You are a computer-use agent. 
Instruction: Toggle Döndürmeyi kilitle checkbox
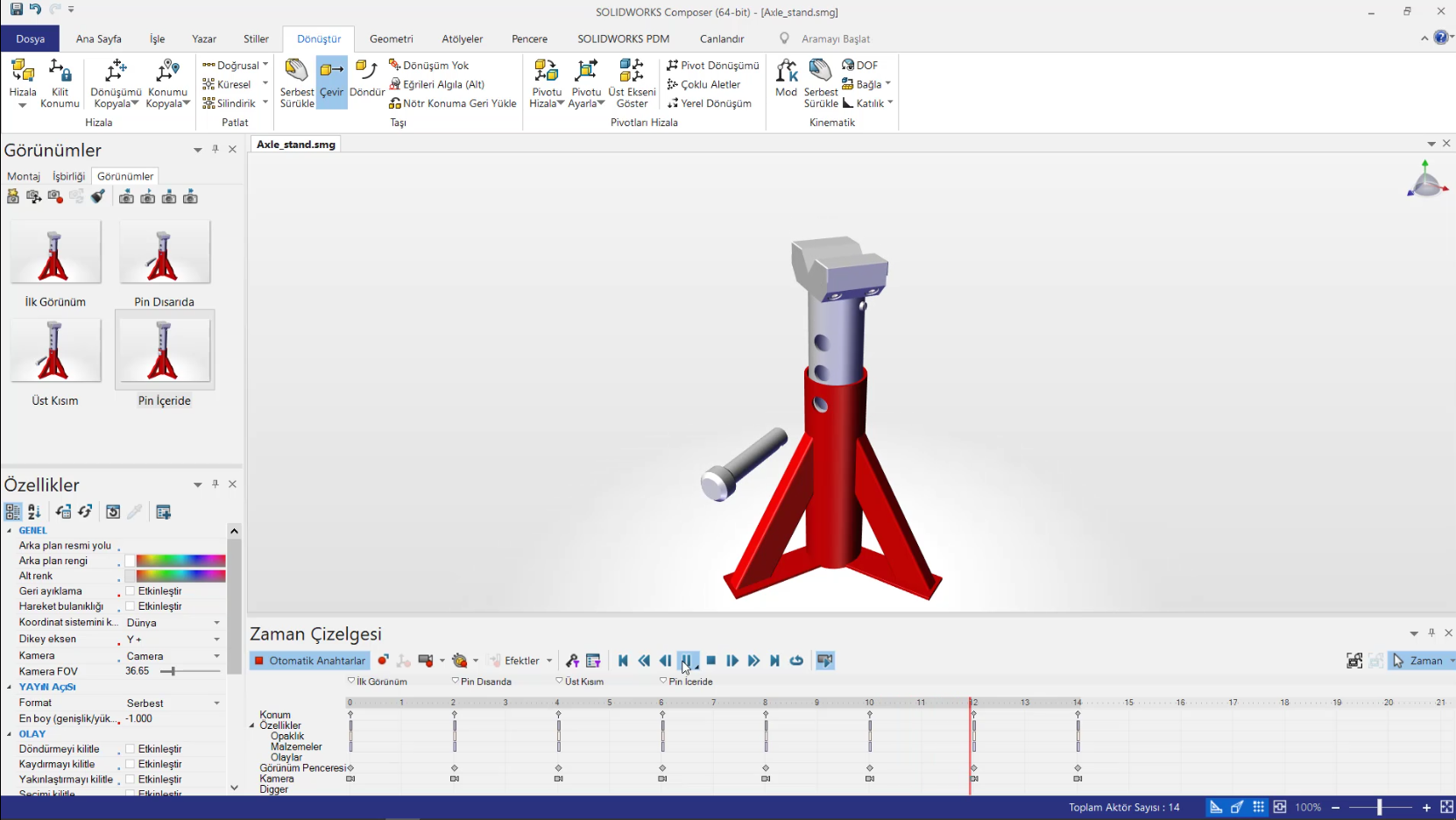click(x=131, y=749)
